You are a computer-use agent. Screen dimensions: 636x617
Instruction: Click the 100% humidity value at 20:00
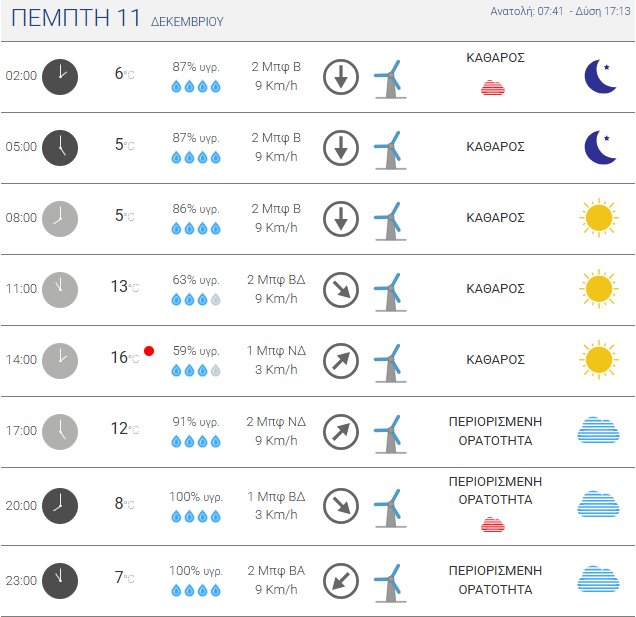pos(196,497)
